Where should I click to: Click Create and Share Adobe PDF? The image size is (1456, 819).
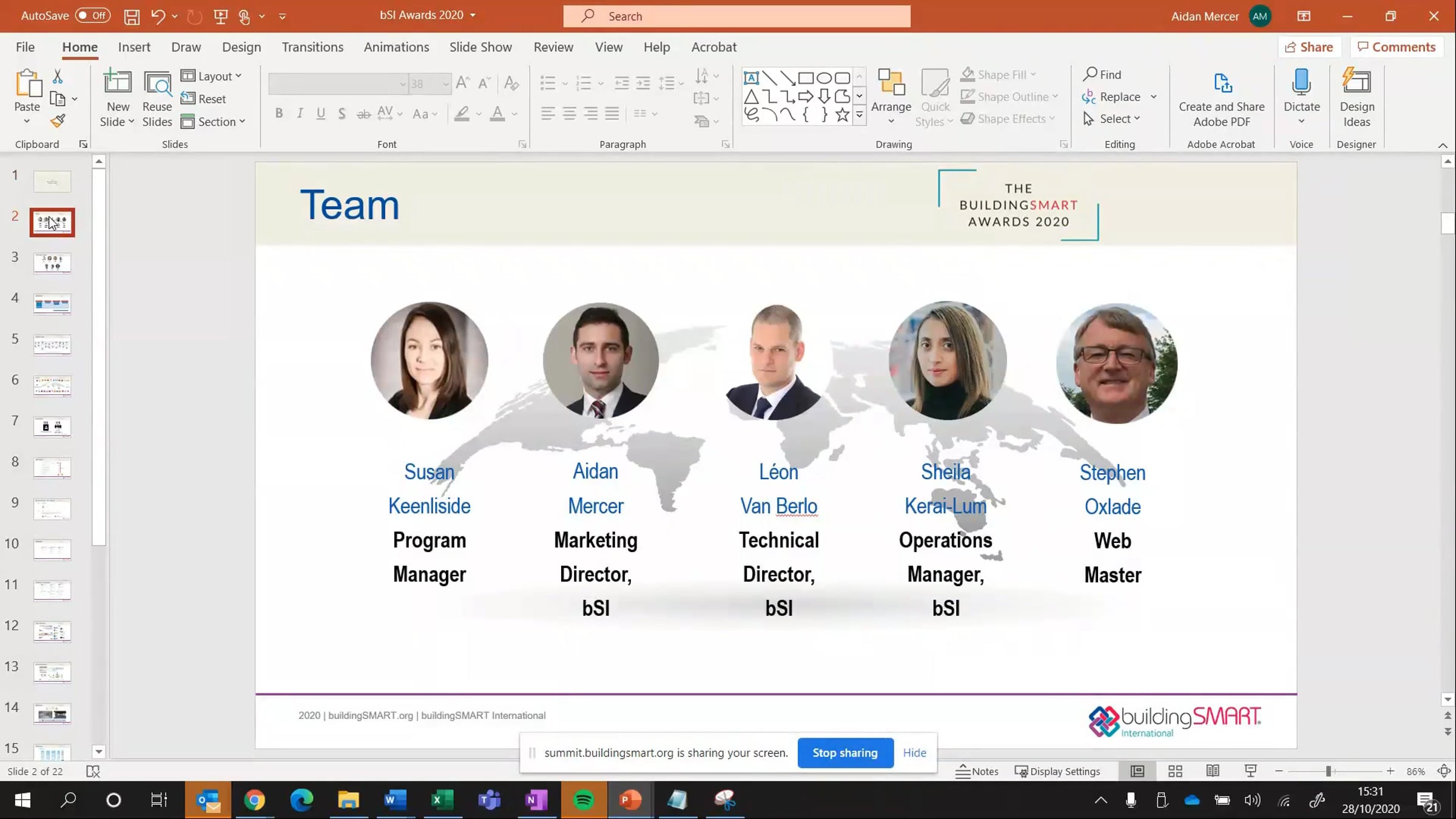1221,99
